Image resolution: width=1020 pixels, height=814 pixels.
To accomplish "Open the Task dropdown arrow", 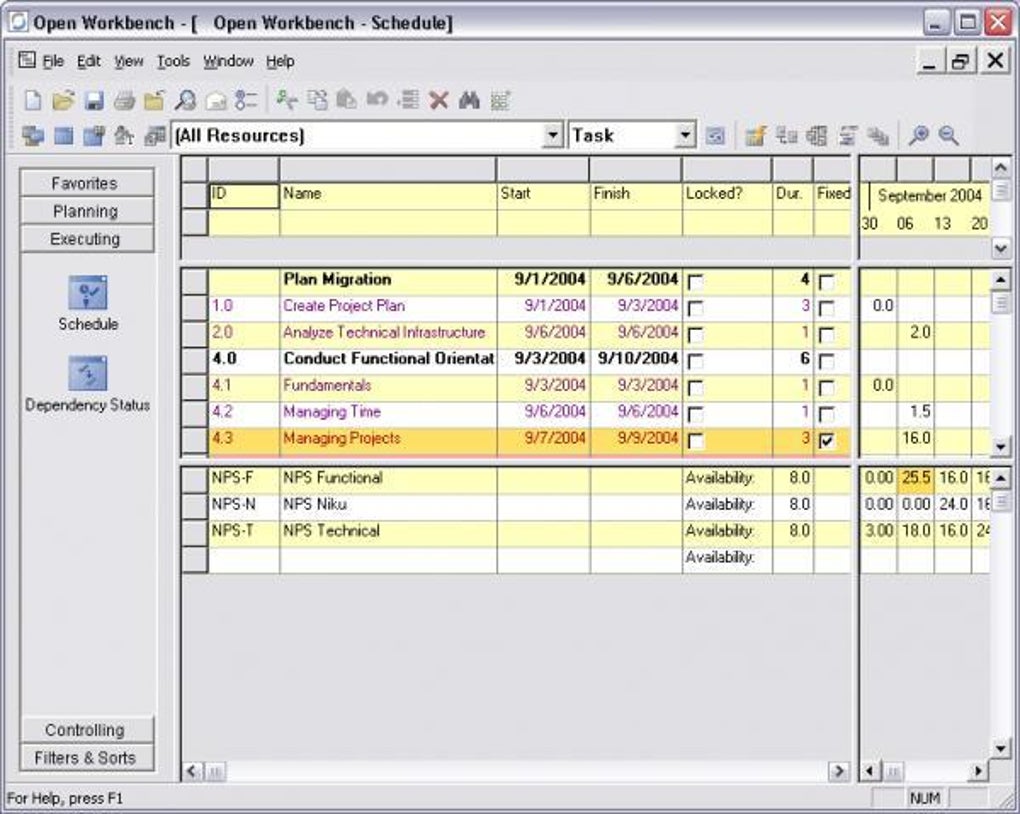I will pos(685,135).
